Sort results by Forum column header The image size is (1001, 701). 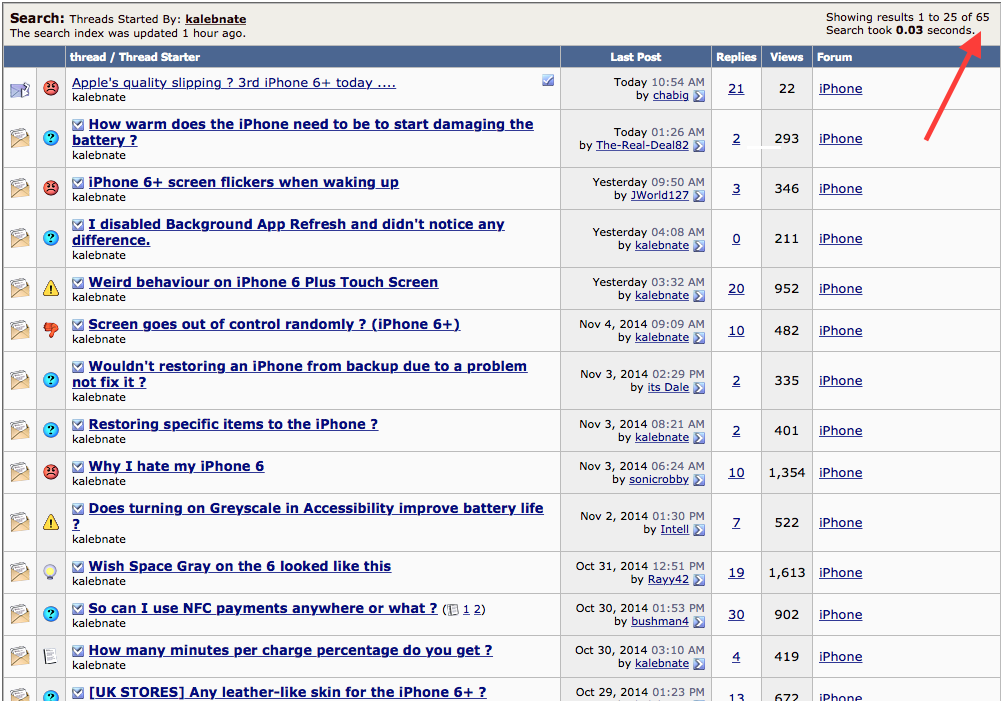[x=834, y=57]
